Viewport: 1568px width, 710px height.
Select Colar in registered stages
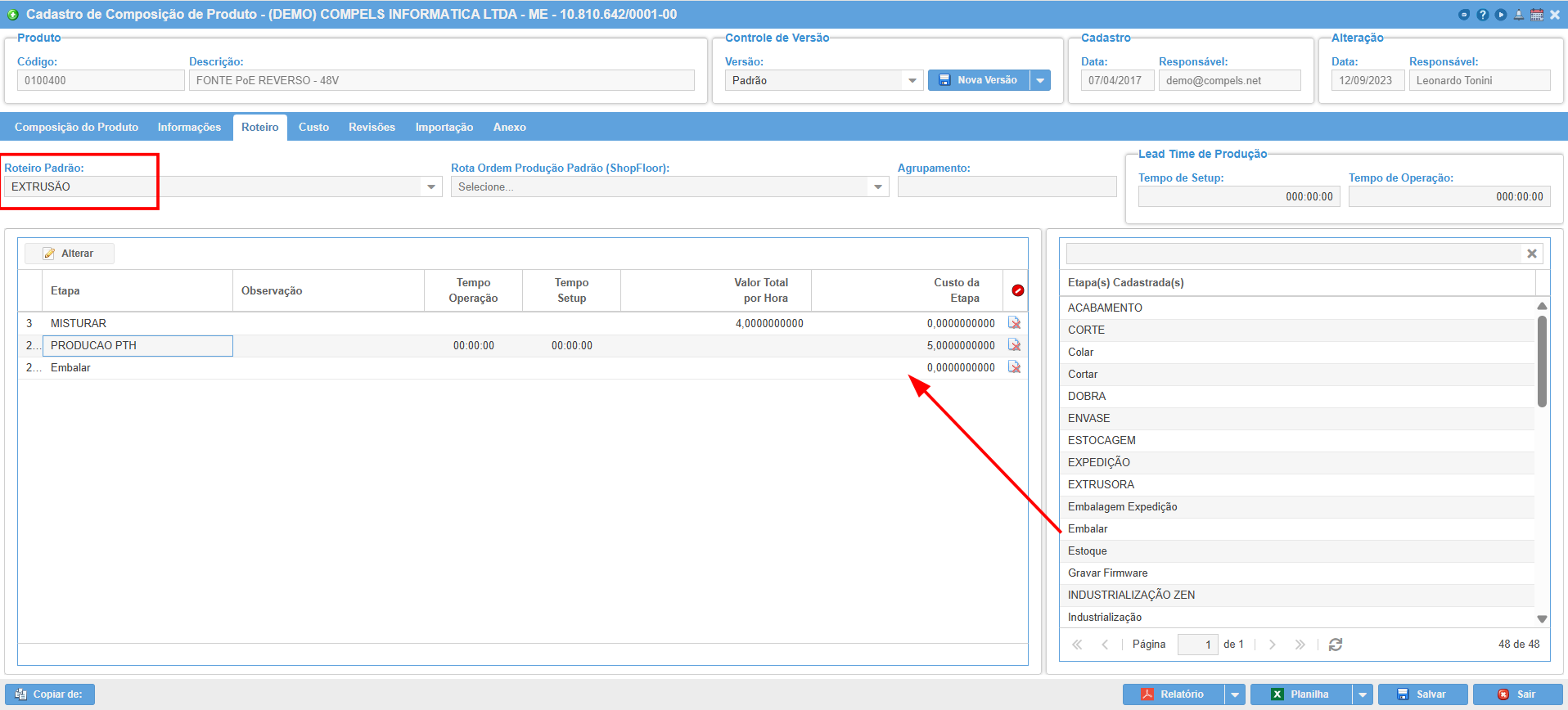coord(1297,352)
